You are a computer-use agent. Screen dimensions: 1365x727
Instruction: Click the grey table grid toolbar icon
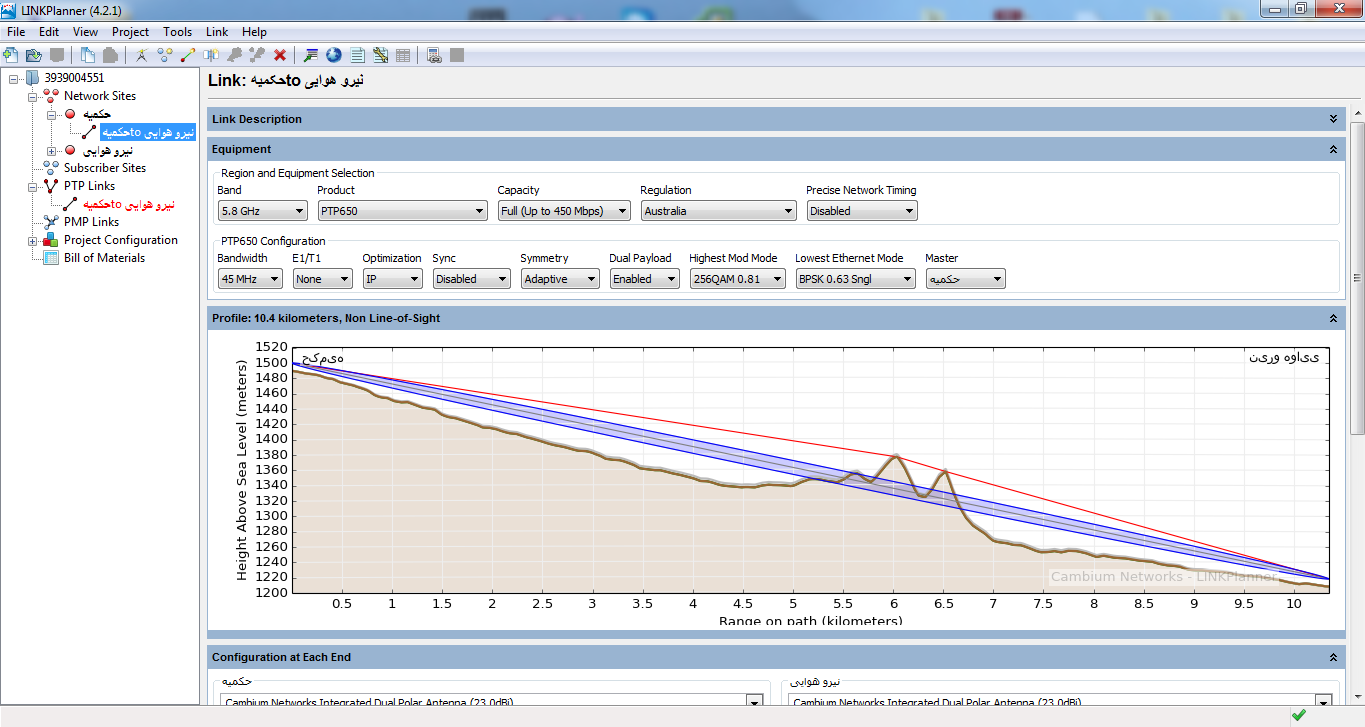[403, 55]
